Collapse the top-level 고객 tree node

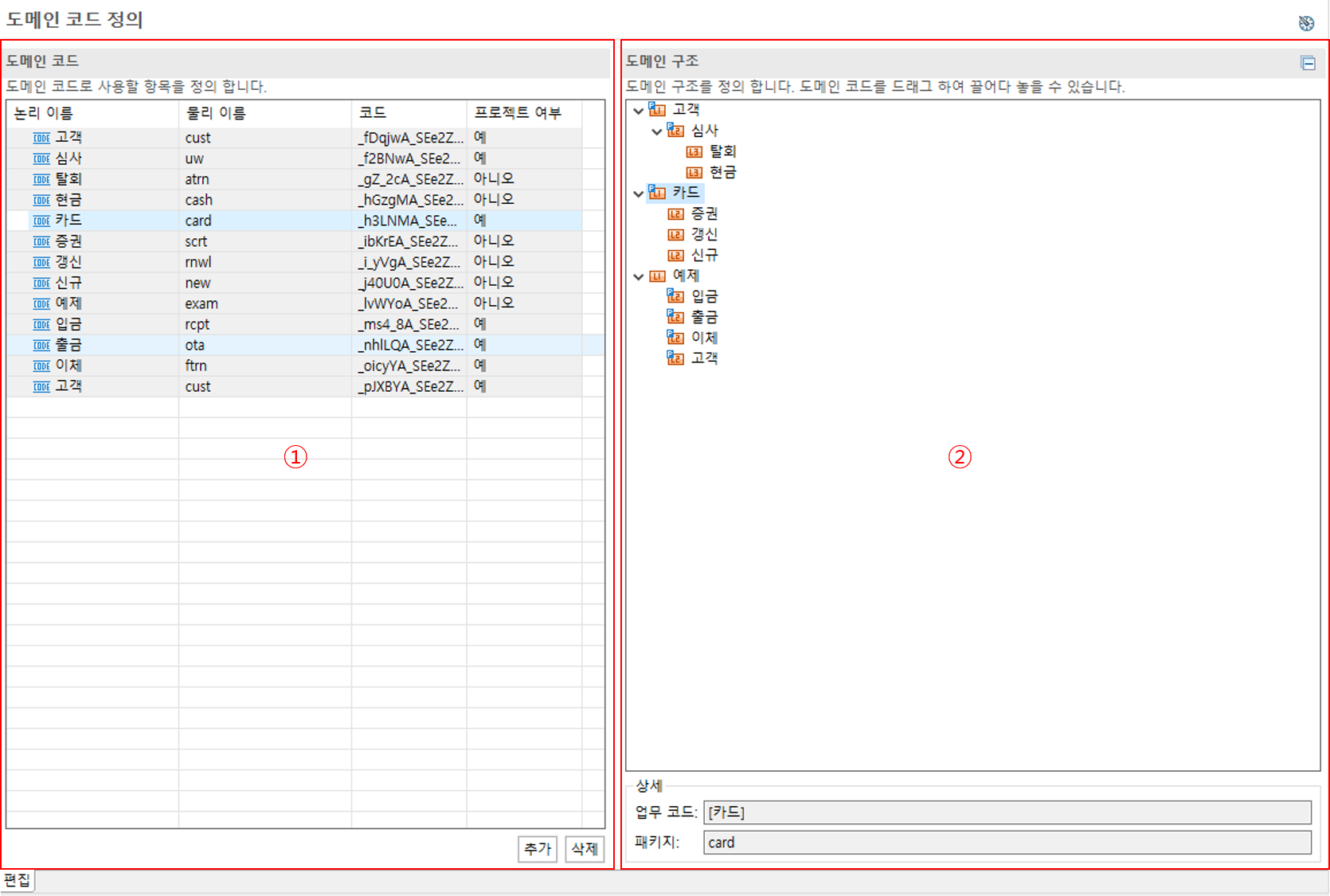[639, 111]
